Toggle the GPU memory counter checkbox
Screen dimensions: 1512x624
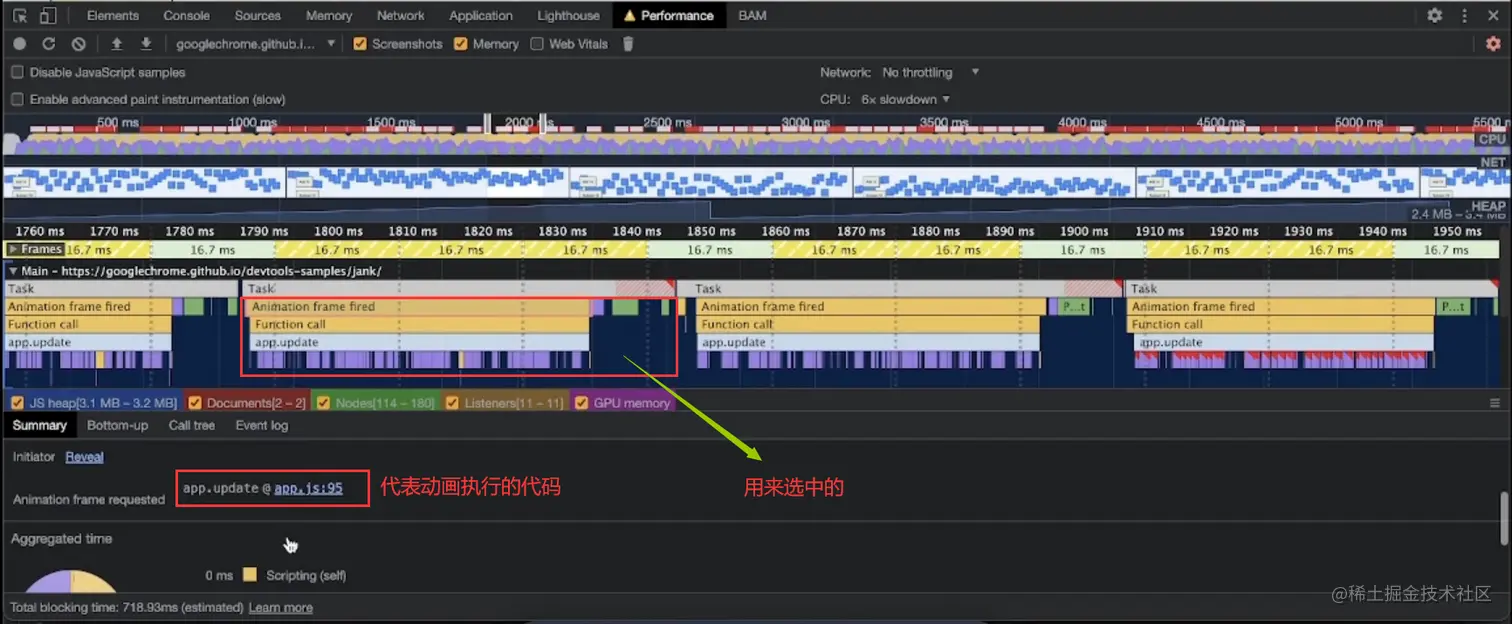click(581, 403)
